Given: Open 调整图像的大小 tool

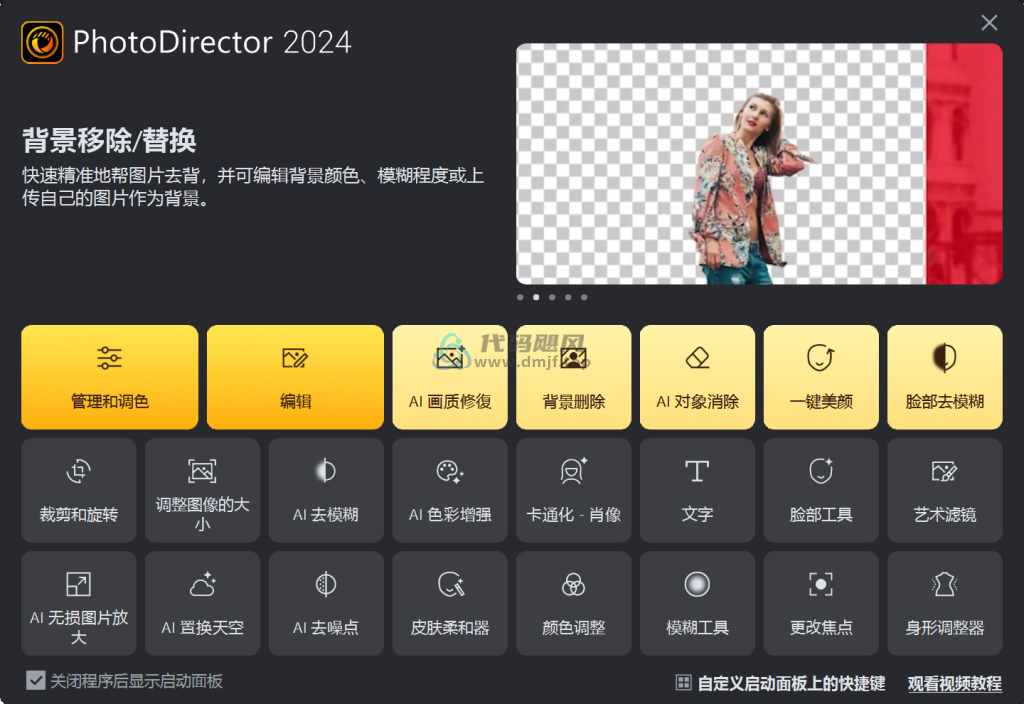Looking at the screenshot, I should click(202, 490).
